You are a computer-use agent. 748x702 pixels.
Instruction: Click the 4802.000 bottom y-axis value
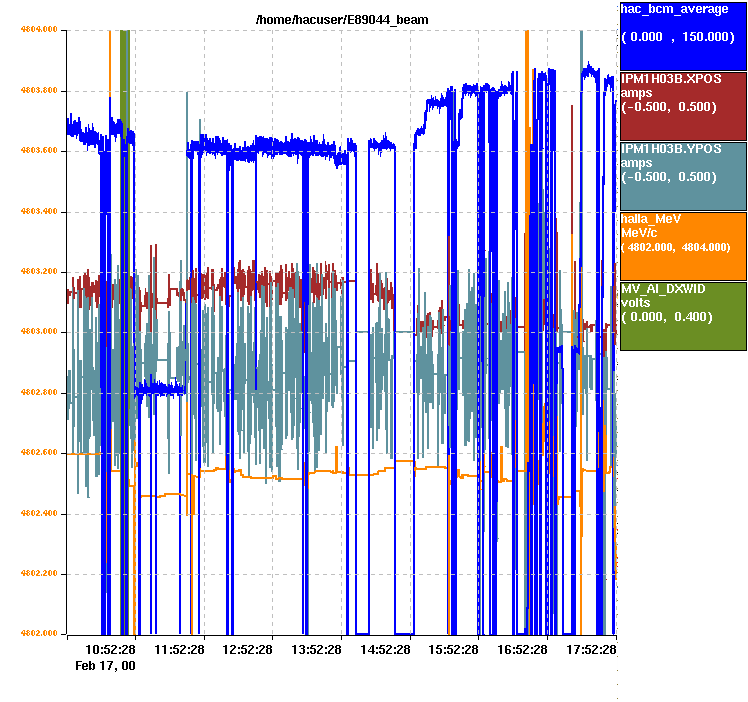click(x=40, y=633)
